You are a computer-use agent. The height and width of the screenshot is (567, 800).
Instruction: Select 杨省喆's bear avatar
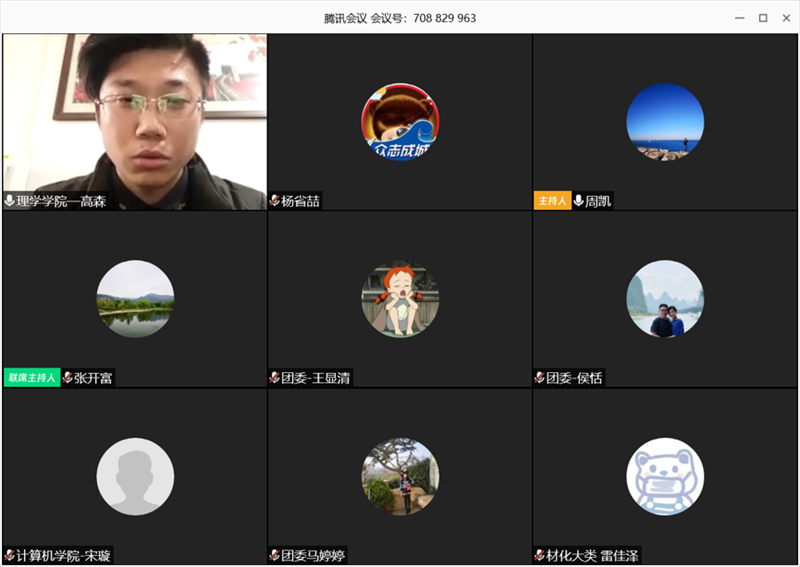point(400,122)
